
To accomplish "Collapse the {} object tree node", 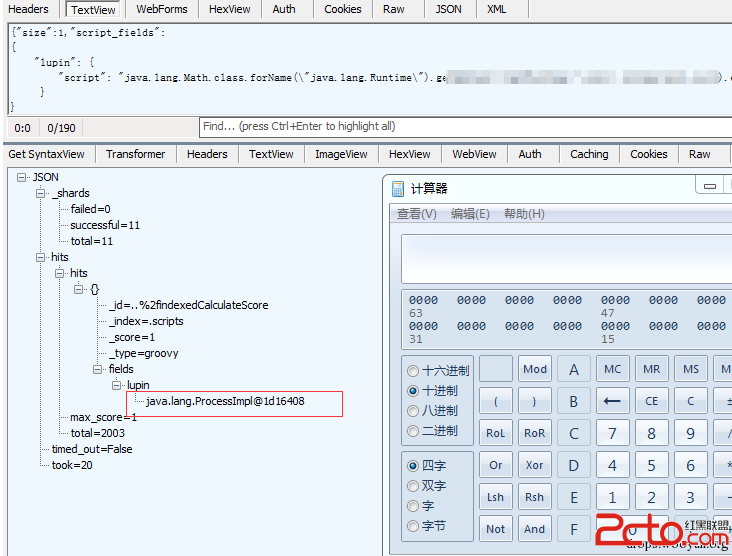I will pyautogui.click(x=78, y=289).
